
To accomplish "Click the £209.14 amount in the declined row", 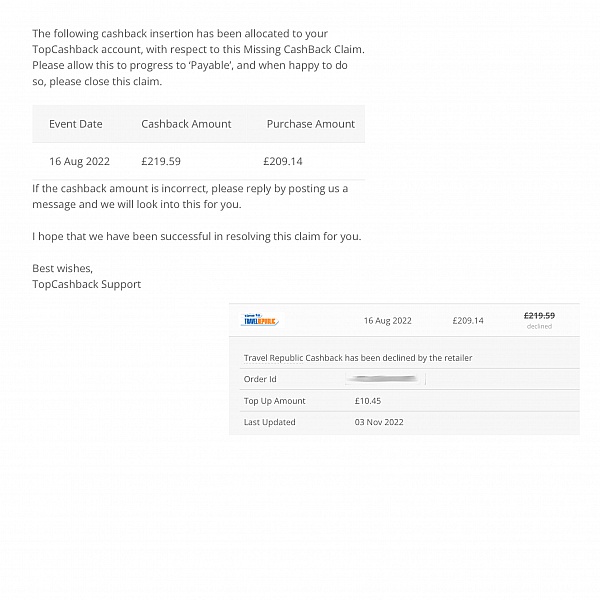I will point(468,321).
